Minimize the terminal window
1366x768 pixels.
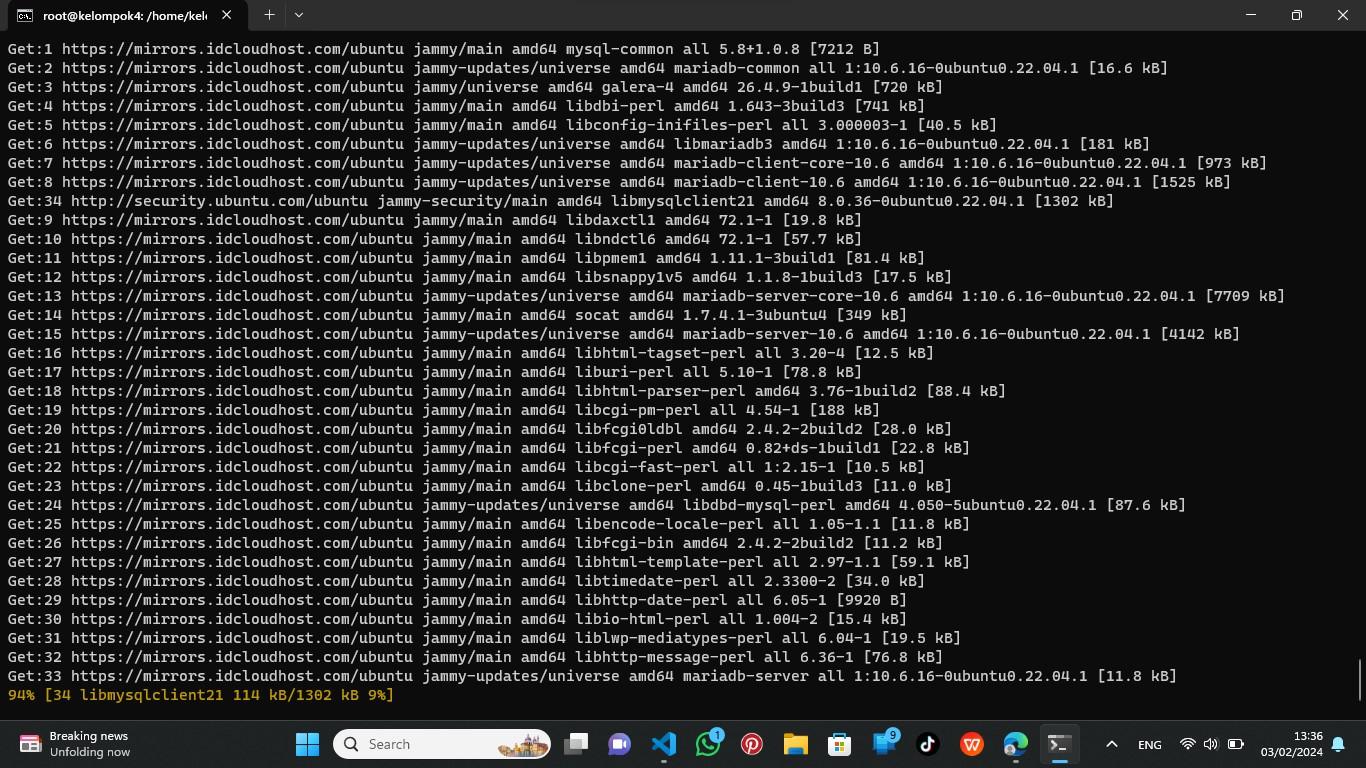[1250, 15]
